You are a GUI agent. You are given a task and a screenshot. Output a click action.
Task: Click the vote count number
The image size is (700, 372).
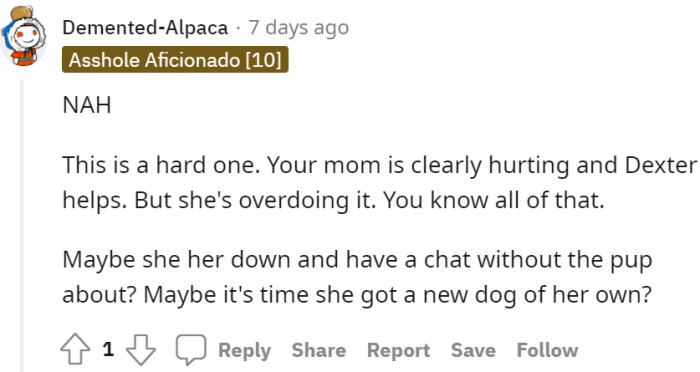click(108, 349)
